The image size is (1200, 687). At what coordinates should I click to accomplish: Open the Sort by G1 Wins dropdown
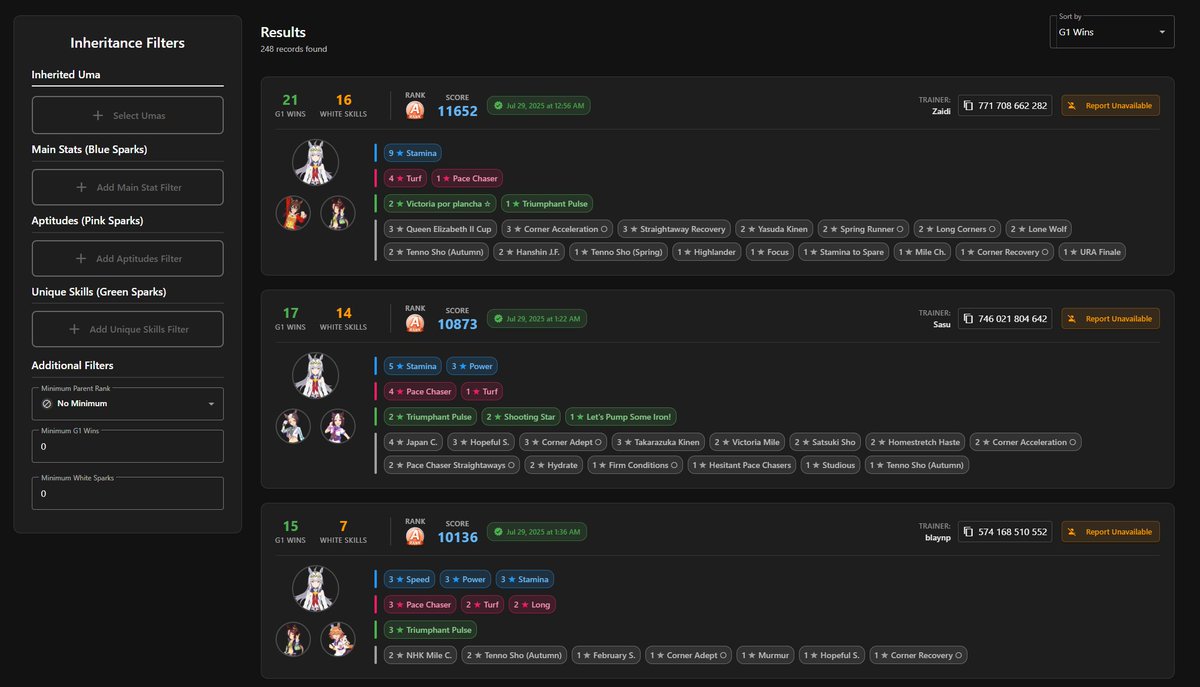click(1112, 31)
